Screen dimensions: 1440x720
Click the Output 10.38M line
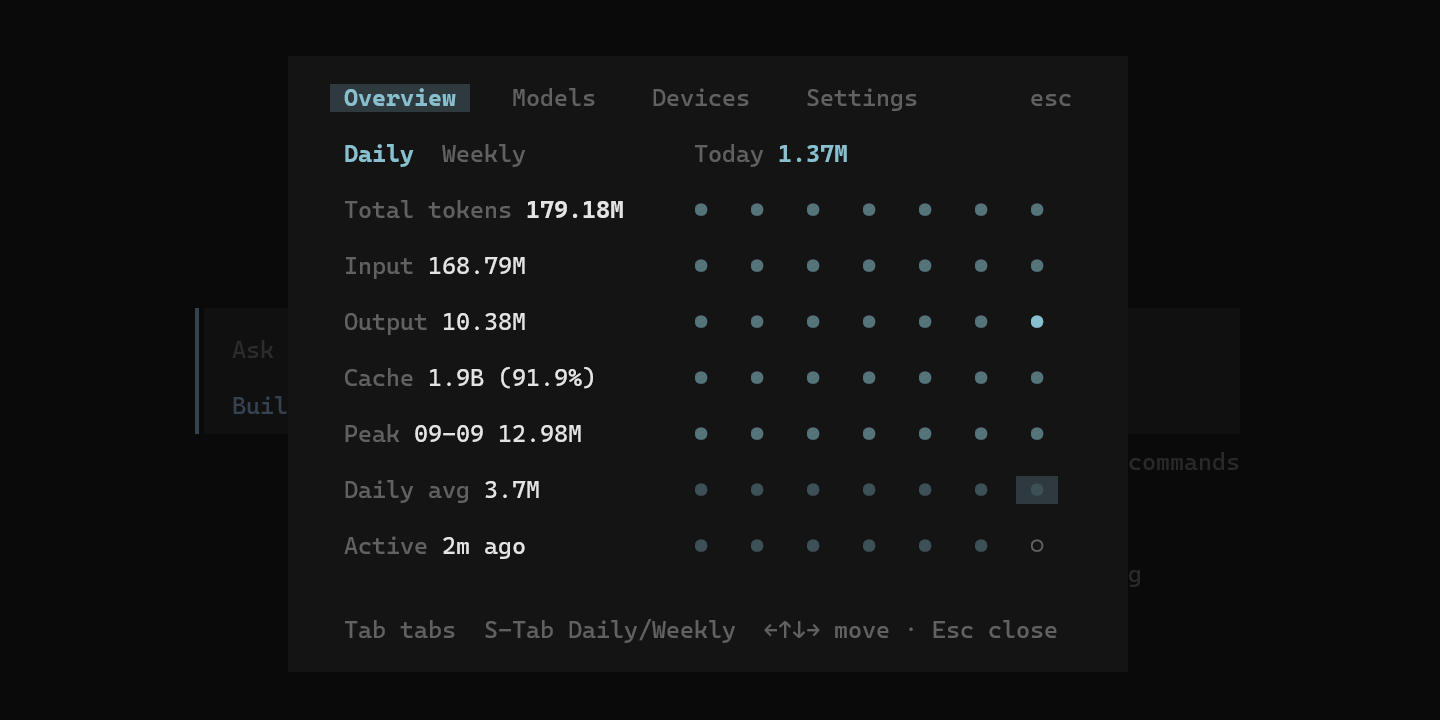pos(435,322)
